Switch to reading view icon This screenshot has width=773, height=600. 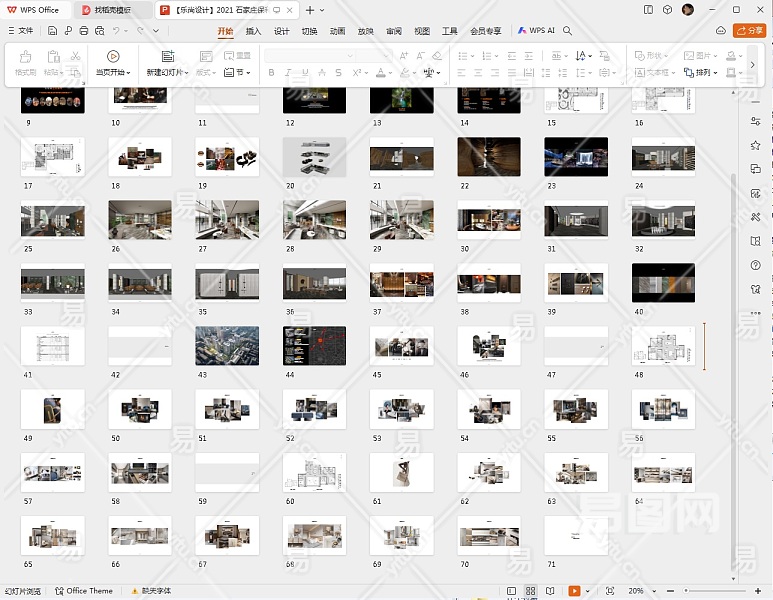coord(552,591)
